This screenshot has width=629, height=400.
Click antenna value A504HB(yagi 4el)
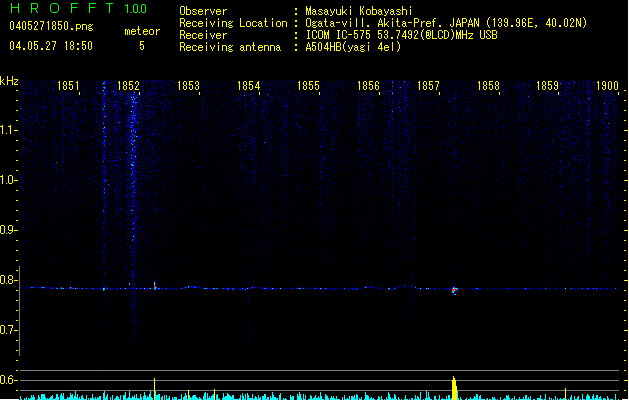(x=353, y=47)
